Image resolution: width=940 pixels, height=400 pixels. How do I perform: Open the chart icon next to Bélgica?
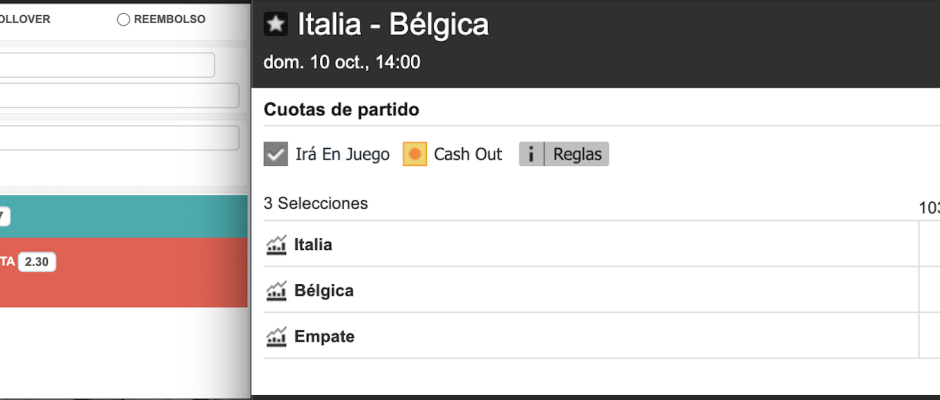tap(276, 291)
